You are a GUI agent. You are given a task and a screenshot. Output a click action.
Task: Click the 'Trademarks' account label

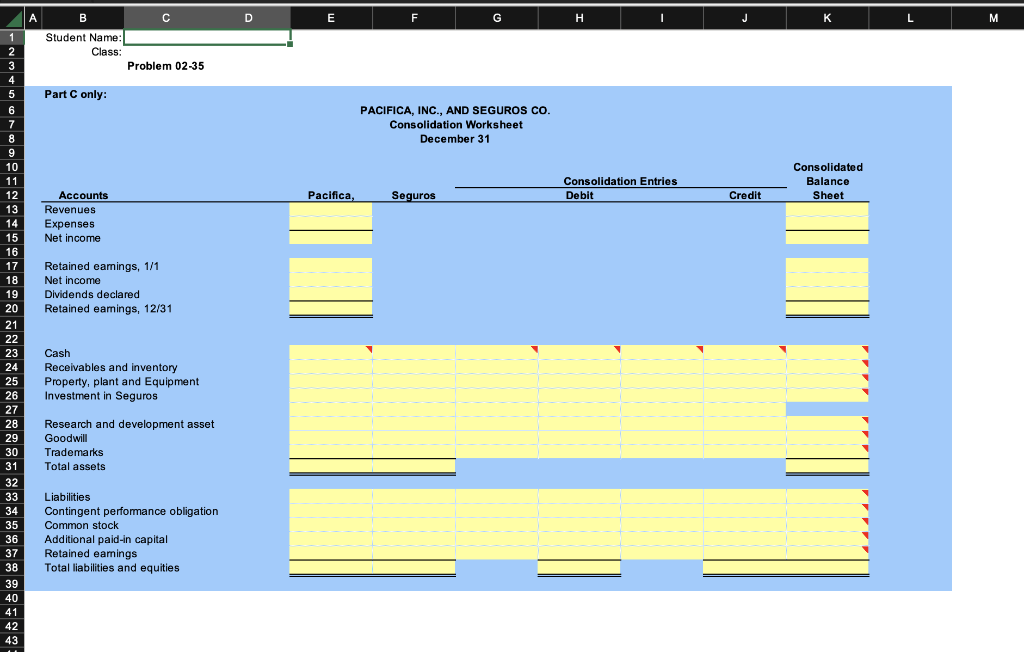74,453
